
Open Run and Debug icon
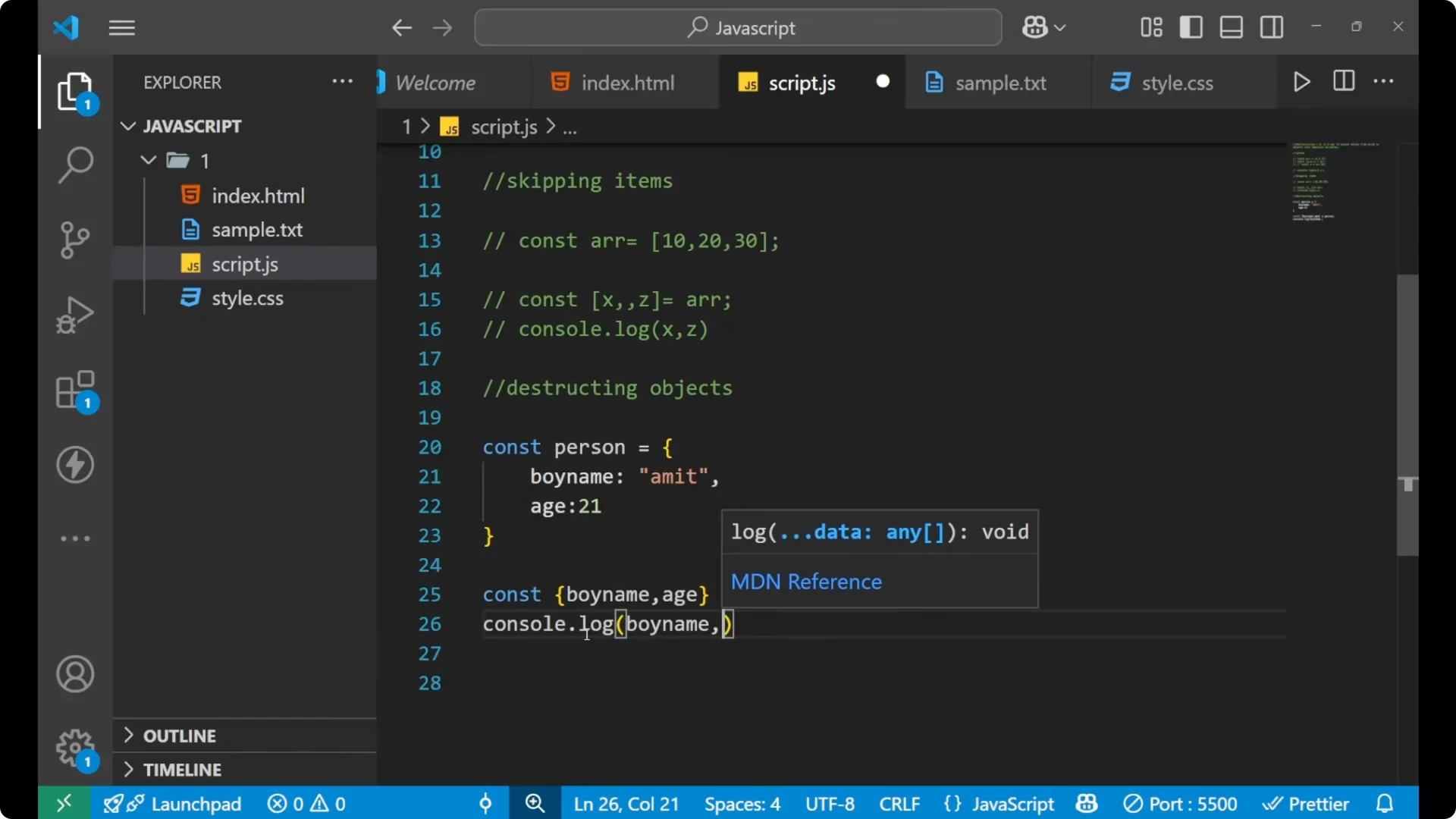pyautogui.click(x=75, y=314)
